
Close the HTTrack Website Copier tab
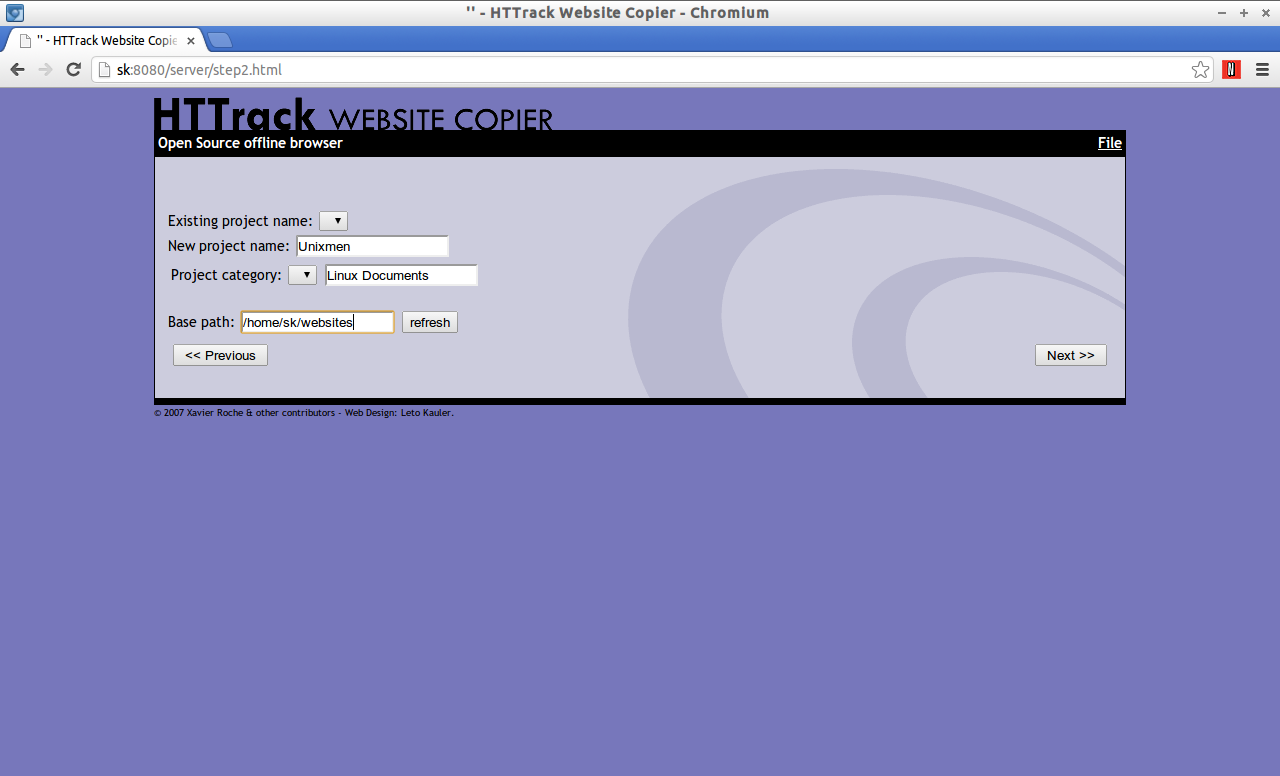pyautogui.click(x=191, y=41)
